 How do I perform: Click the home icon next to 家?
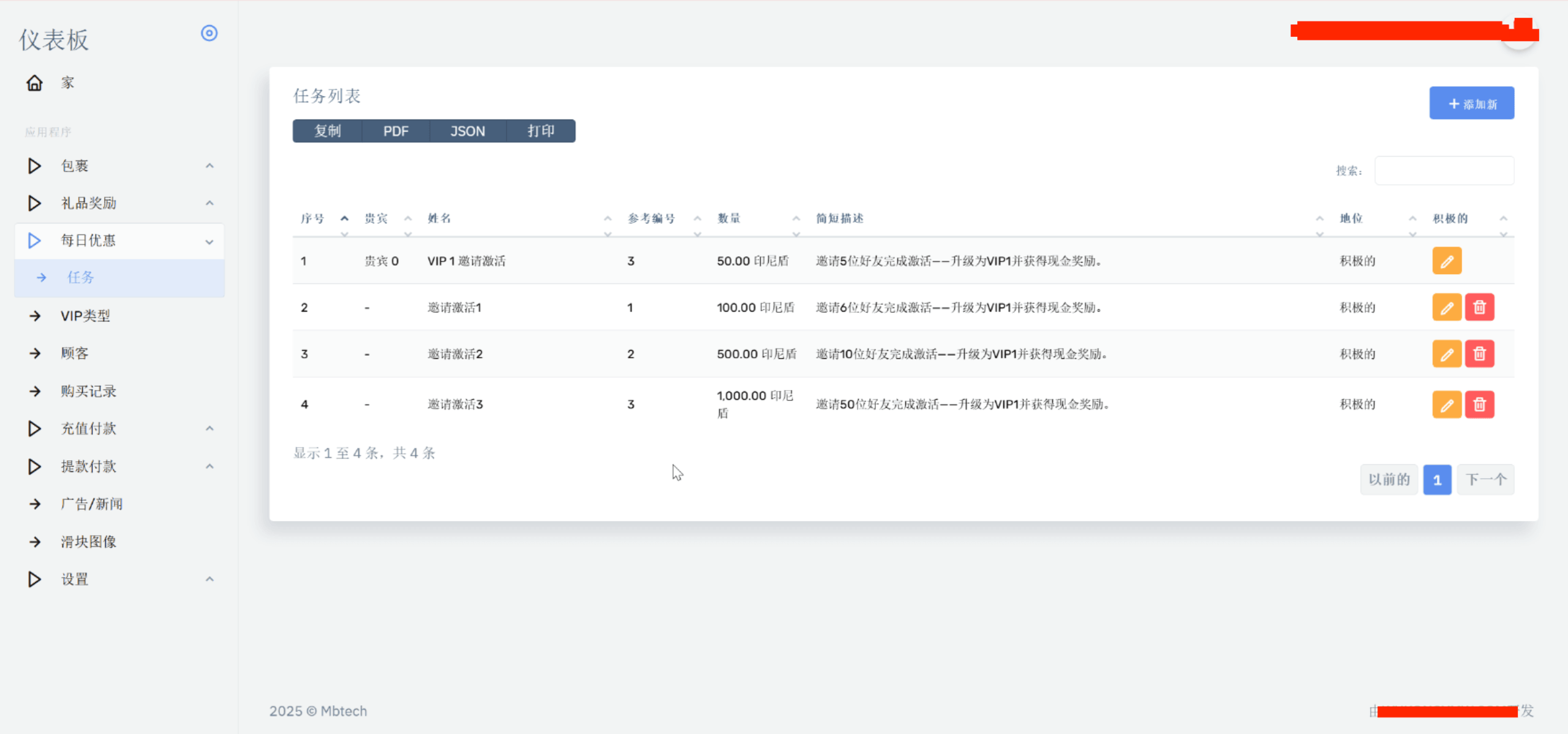(34, 83)
